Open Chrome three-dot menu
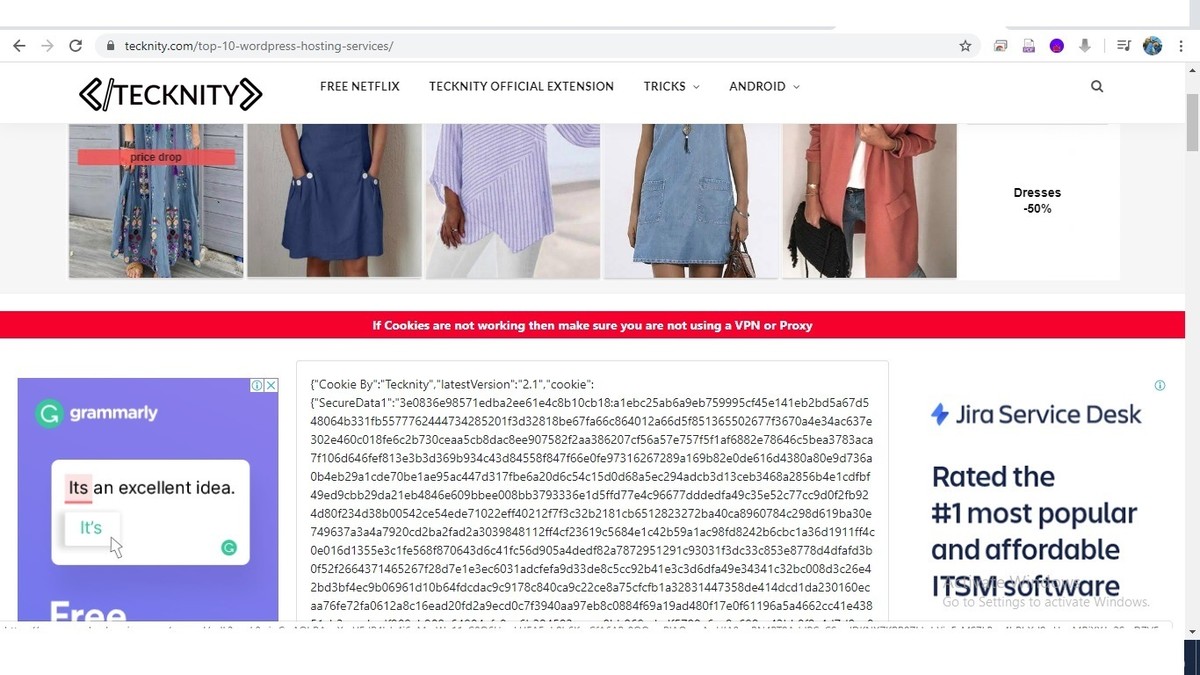Image resolution: width=1200 pixels, height=675 pixels. point(1181,46)
